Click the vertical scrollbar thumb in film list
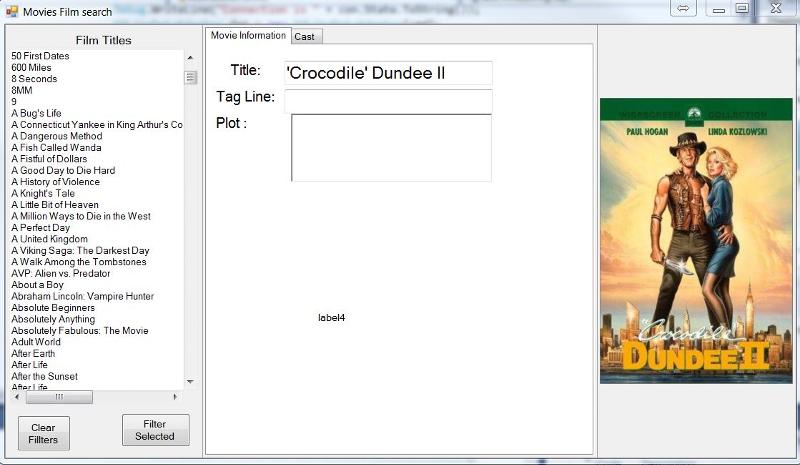 tap(190, 76)
